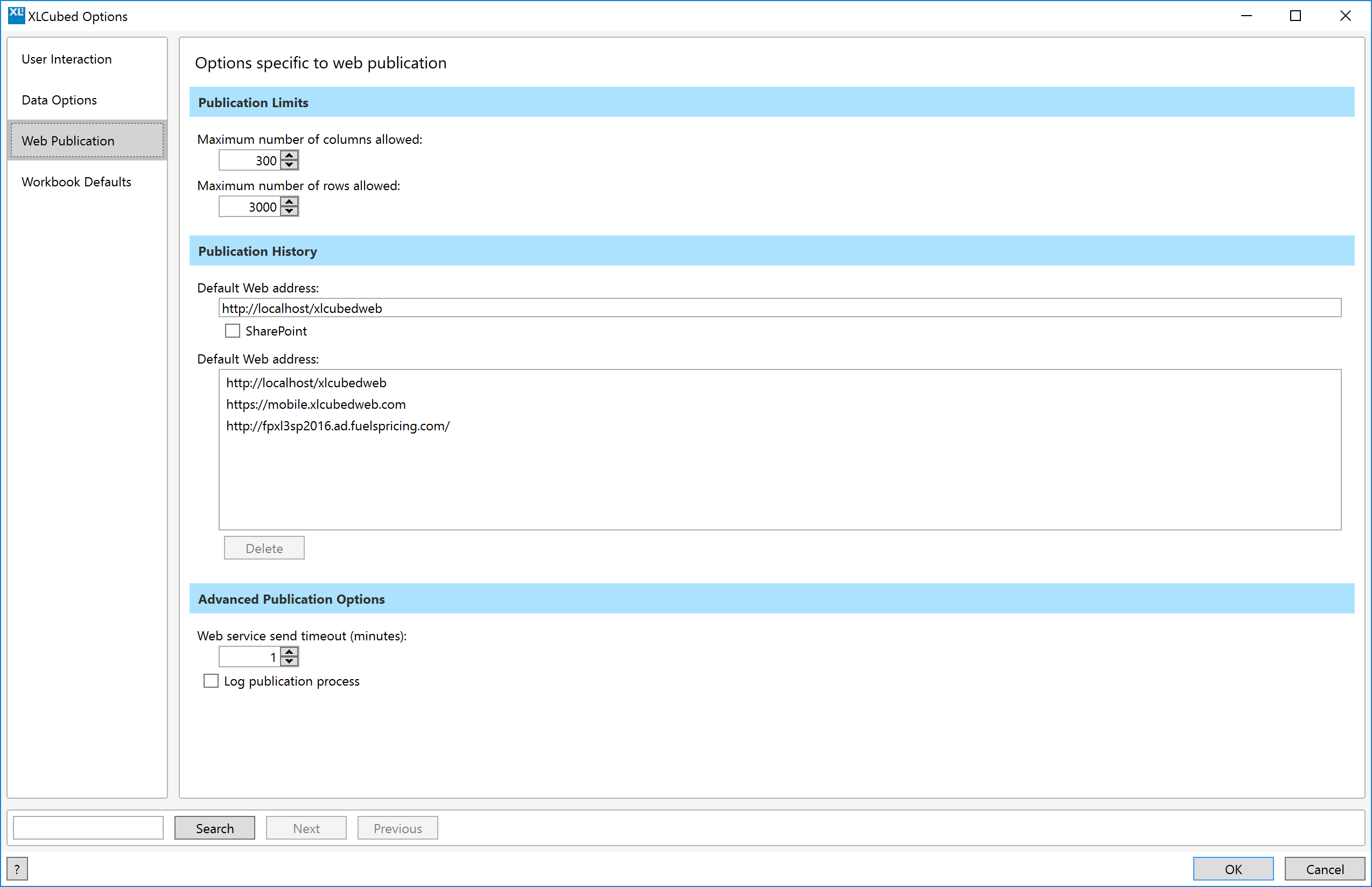Screen dimensions: 1372x887
Task: Click the XLCubed logo icon in title bar
Action: [16, 16]
